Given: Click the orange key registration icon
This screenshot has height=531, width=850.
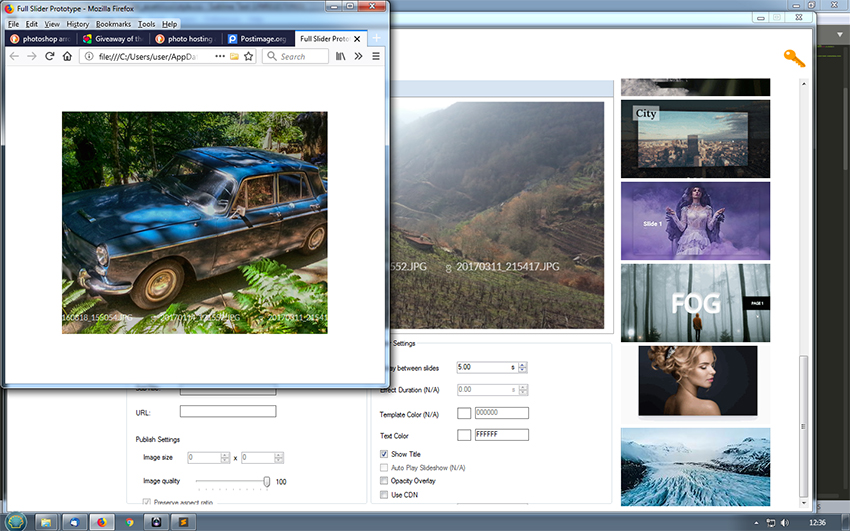Looking at the screenshot, I should tap(794, 59).
